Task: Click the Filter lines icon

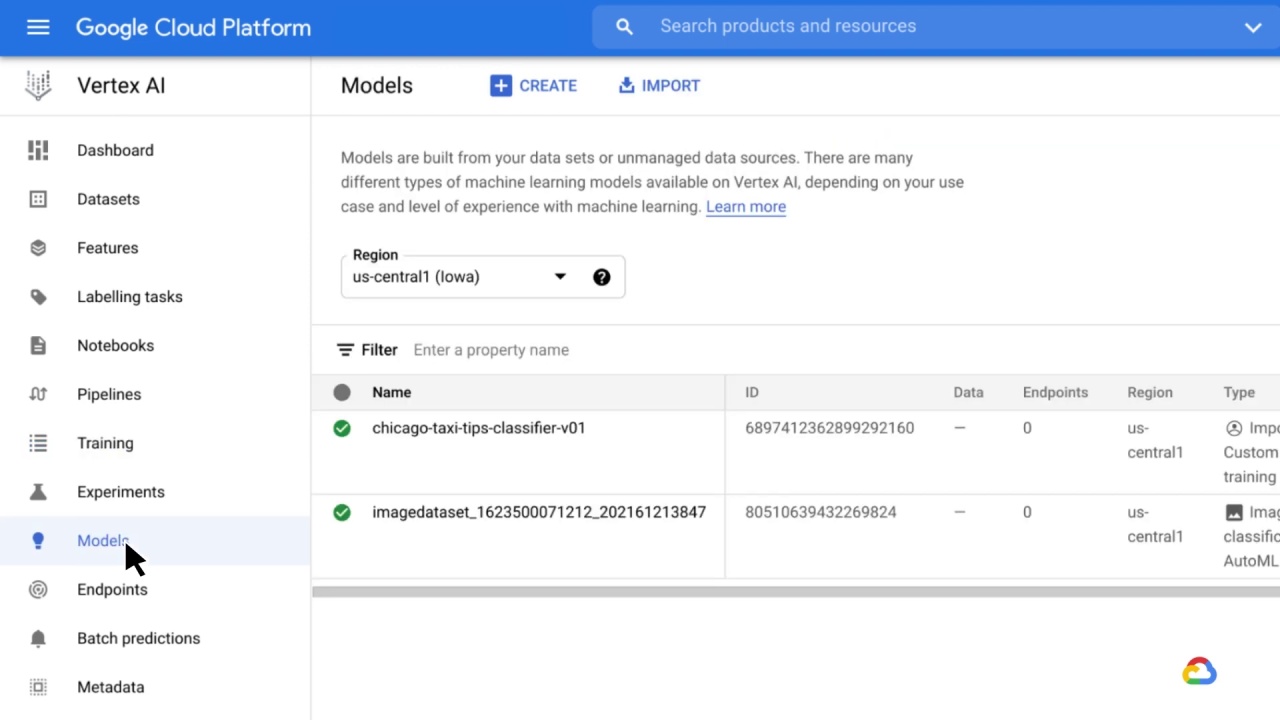Action: pyautogui.click(x=345, y=350)
